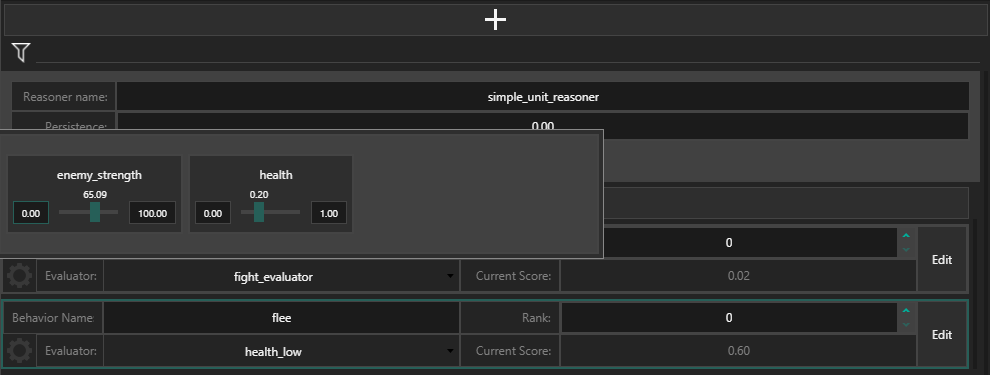Screen dimensions: 990x375
Task: Click the Reasoner name: label
Action: [x=65, y=97]
